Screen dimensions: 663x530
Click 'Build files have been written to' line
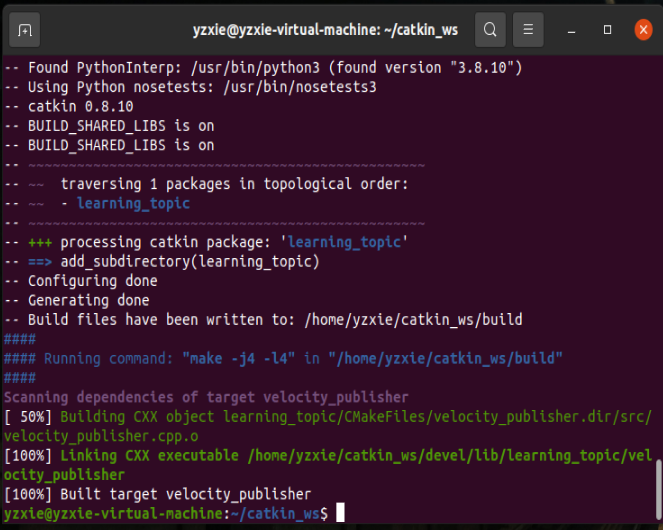point(263,320)
